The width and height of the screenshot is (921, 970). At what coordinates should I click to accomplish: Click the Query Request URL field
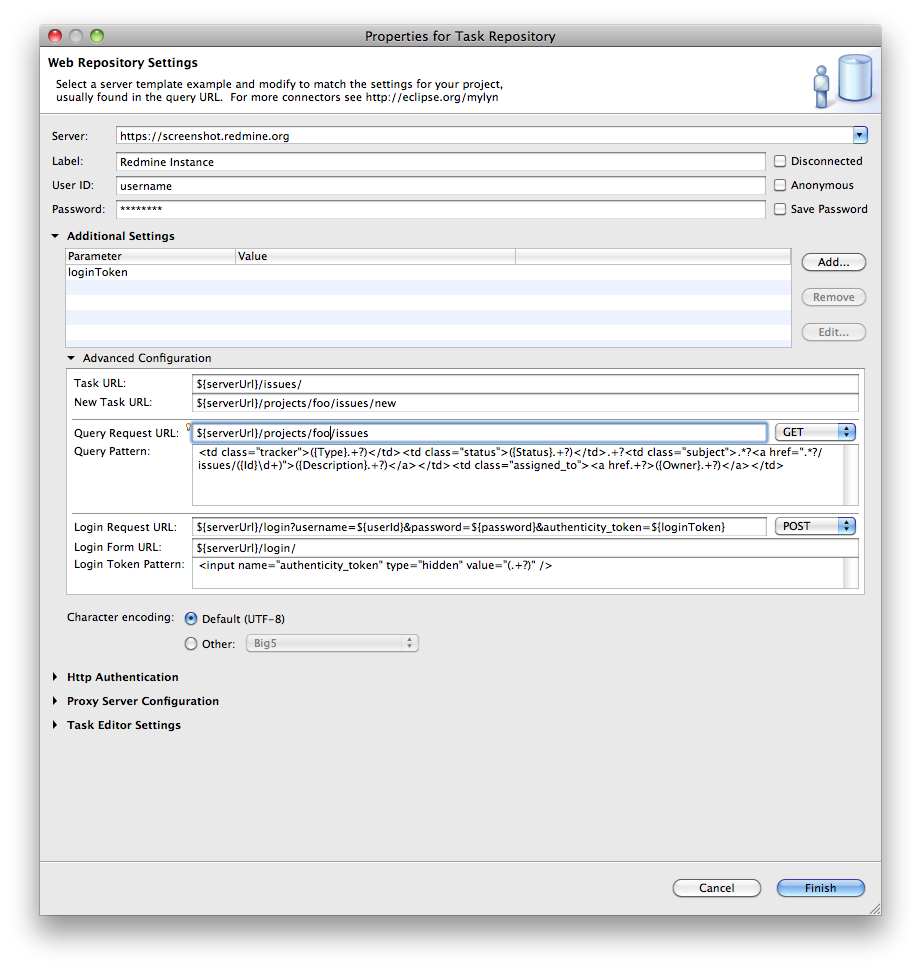point(479,432)
